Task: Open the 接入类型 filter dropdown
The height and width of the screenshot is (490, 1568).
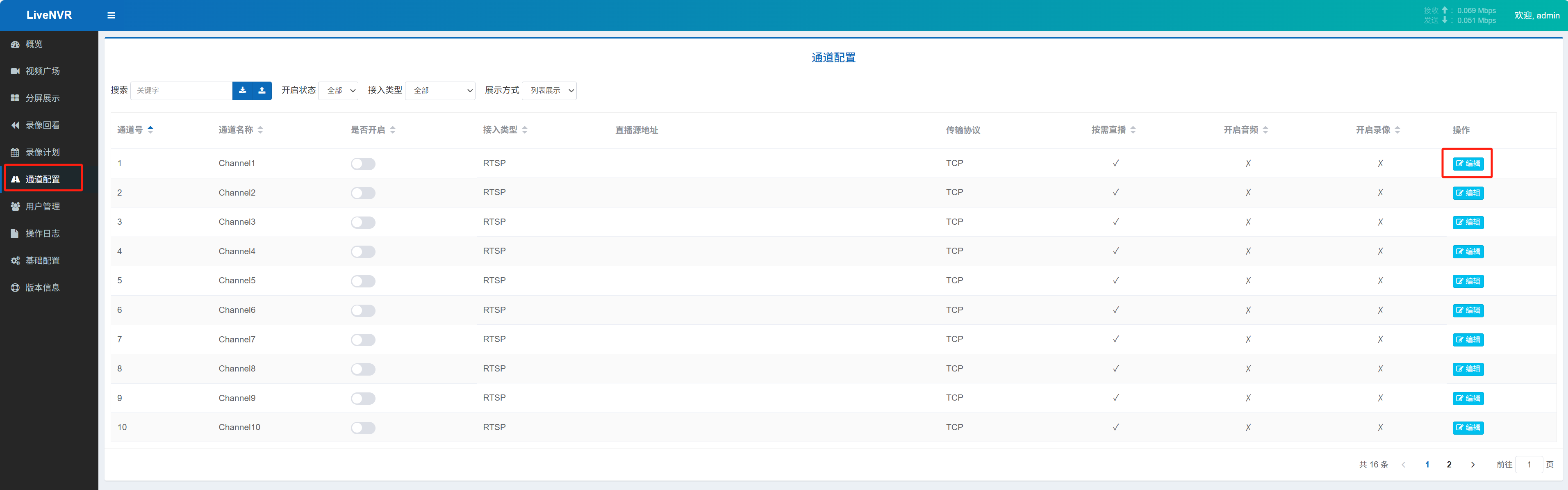Action: pos(440,90)
